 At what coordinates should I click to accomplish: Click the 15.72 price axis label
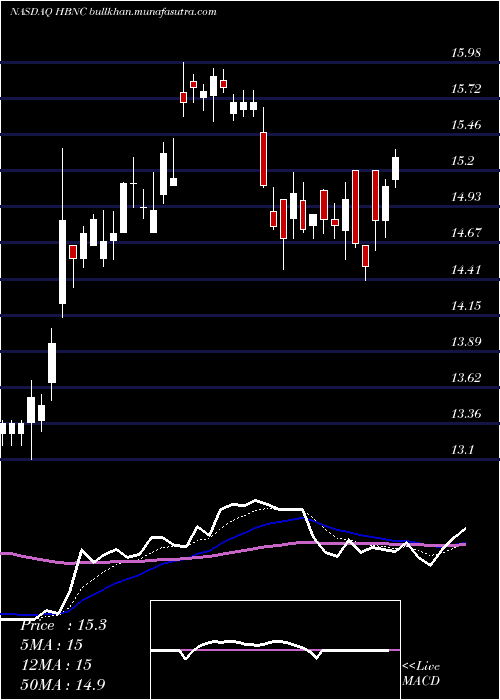coord(466,89)
